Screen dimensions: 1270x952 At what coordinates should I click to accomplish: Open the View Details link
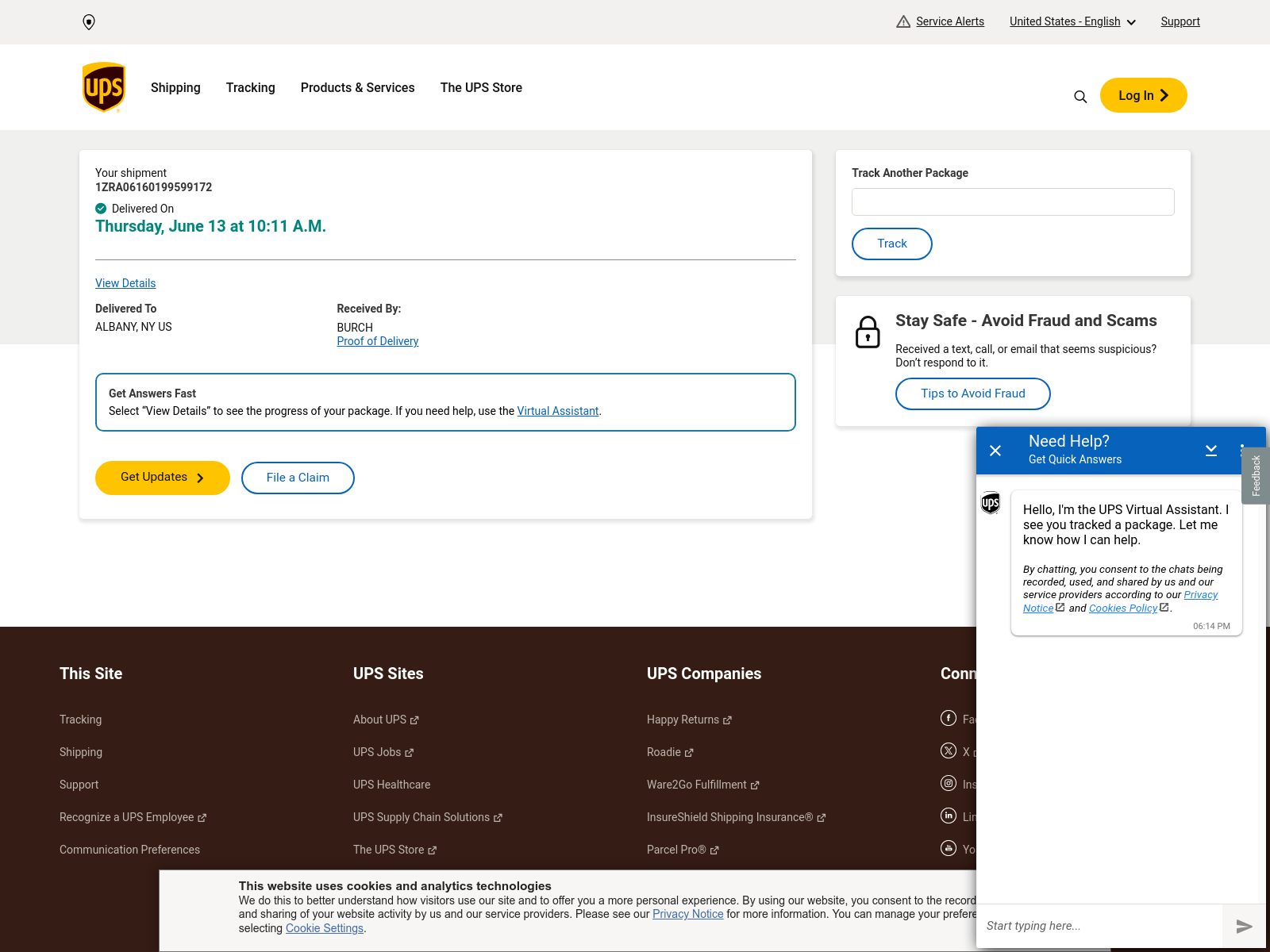pyautogui.click(x=125, y=283)
